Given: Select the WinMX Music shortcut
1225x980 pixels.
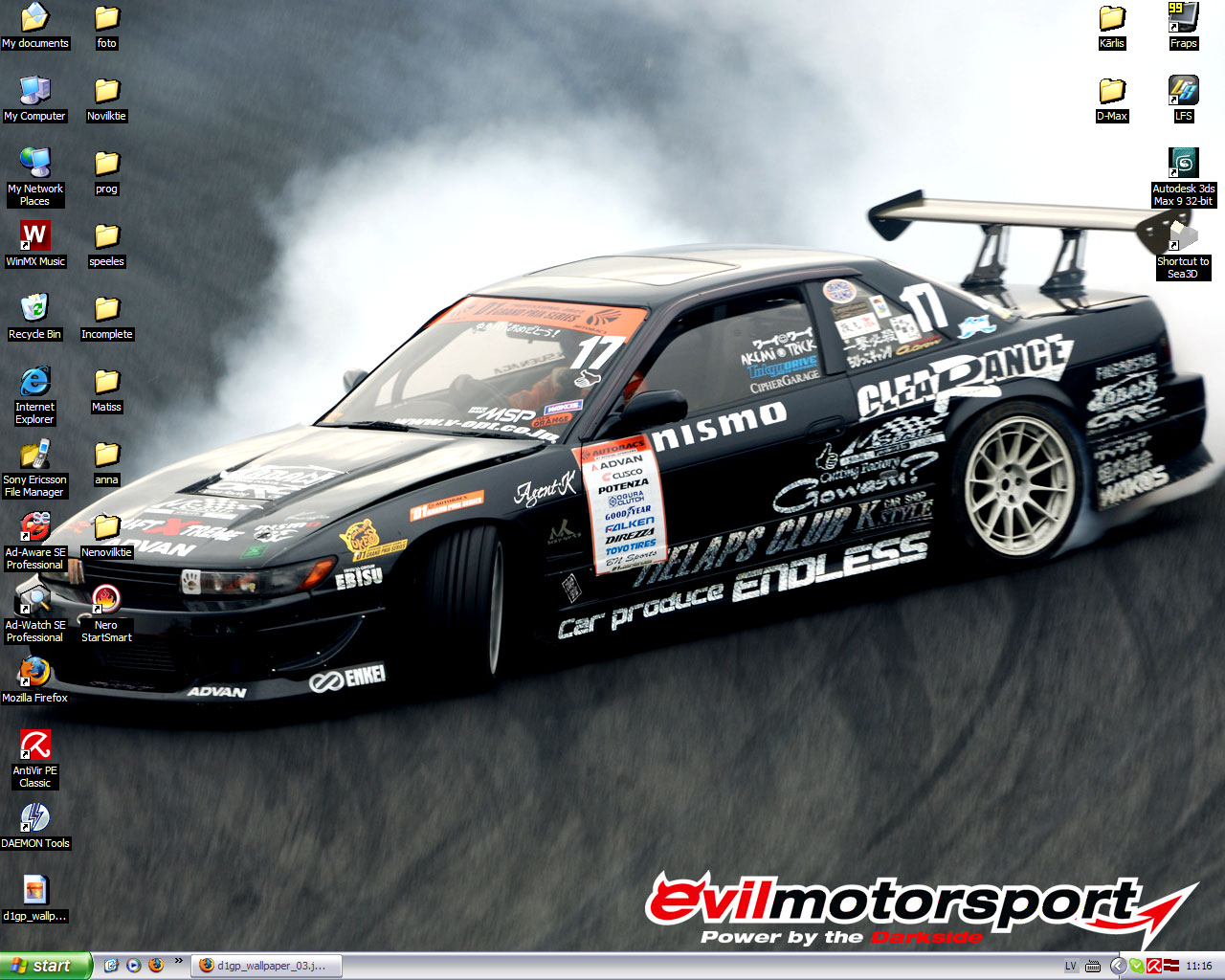Looking at the screenshot, I should click(35, 244).
